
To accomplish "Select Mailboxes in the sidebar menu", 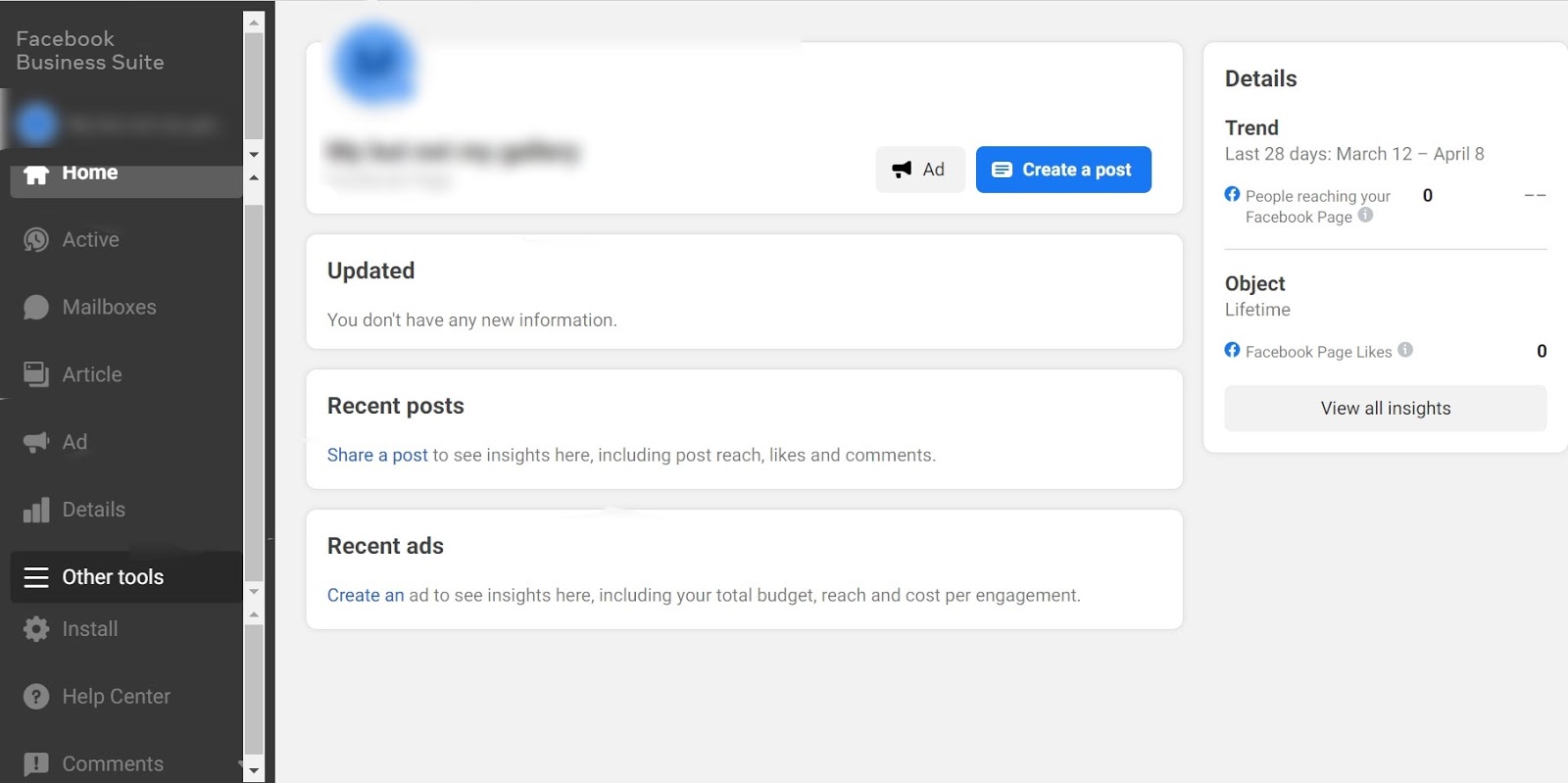I will click(109, 308).
